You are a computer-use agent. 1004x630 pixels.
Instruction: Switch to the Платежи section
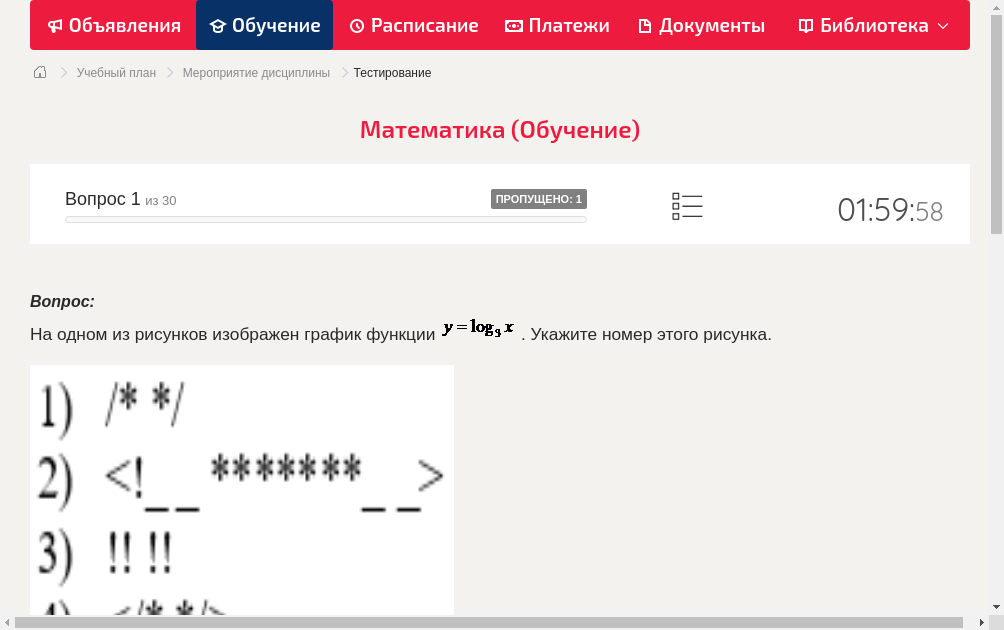coord(557,25)
